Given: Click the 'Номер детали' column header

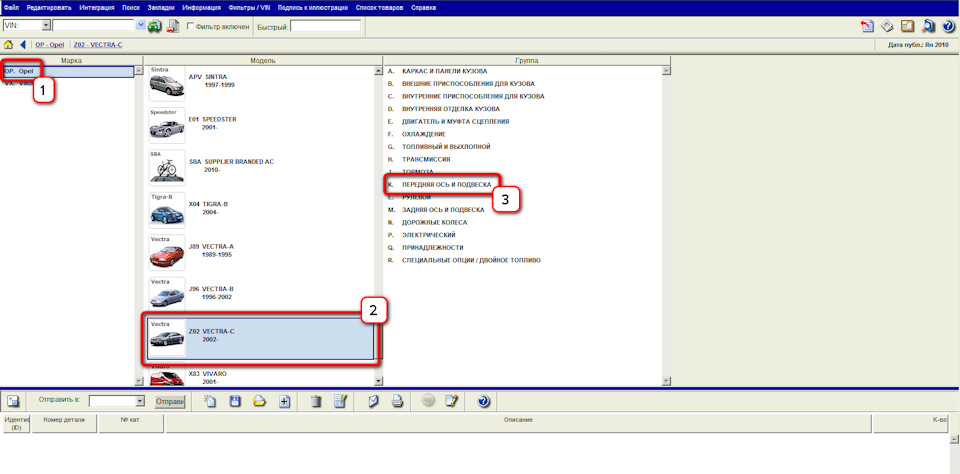Looking at the screenshot, I should (x=64, y=424).
